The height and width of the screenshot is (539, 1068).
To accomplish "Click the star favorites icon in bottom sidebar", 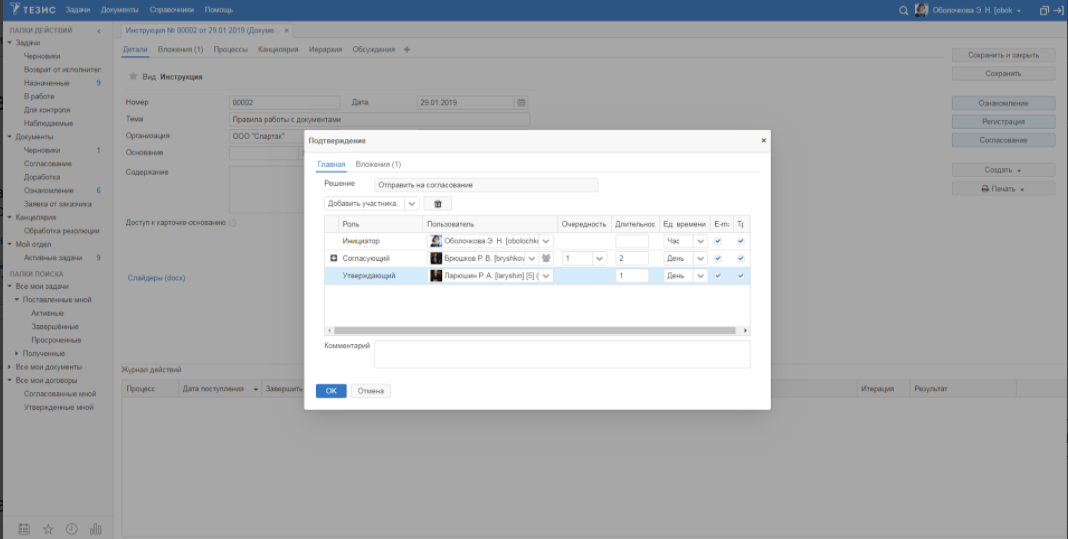I will [x=48, y=529].
